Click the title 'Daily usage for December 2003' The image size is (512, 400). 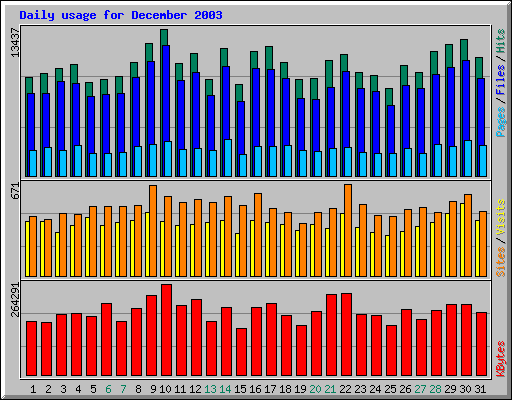(x=121, y=15)
